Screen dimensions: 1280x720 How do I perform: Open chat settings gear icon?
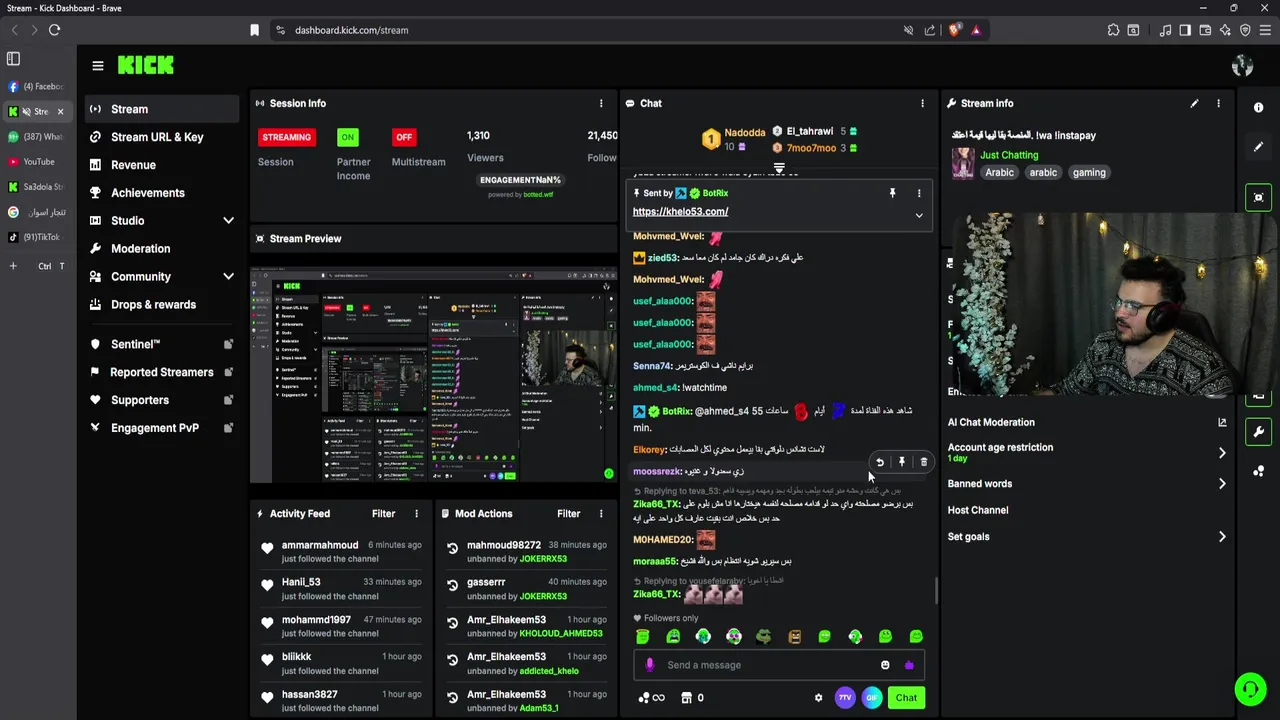[818, 698]
